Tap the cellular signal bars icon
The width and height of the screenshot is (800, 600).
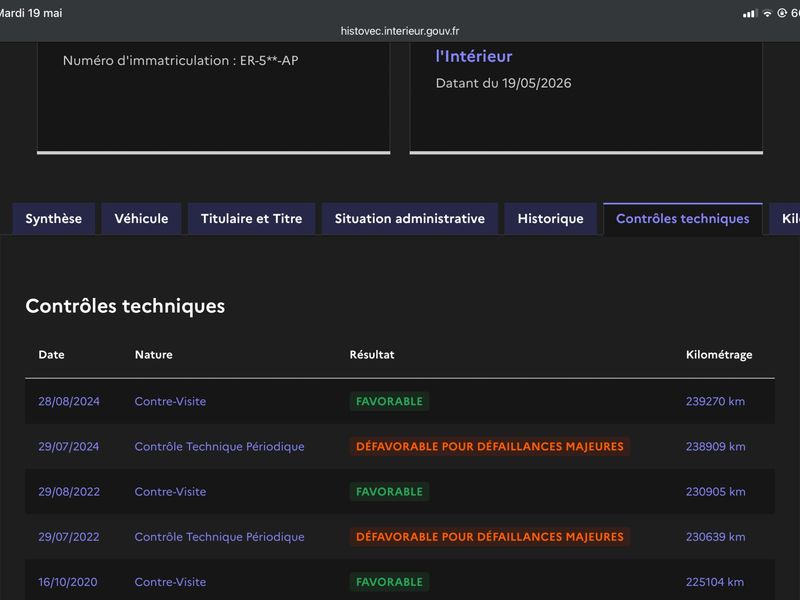750,14
